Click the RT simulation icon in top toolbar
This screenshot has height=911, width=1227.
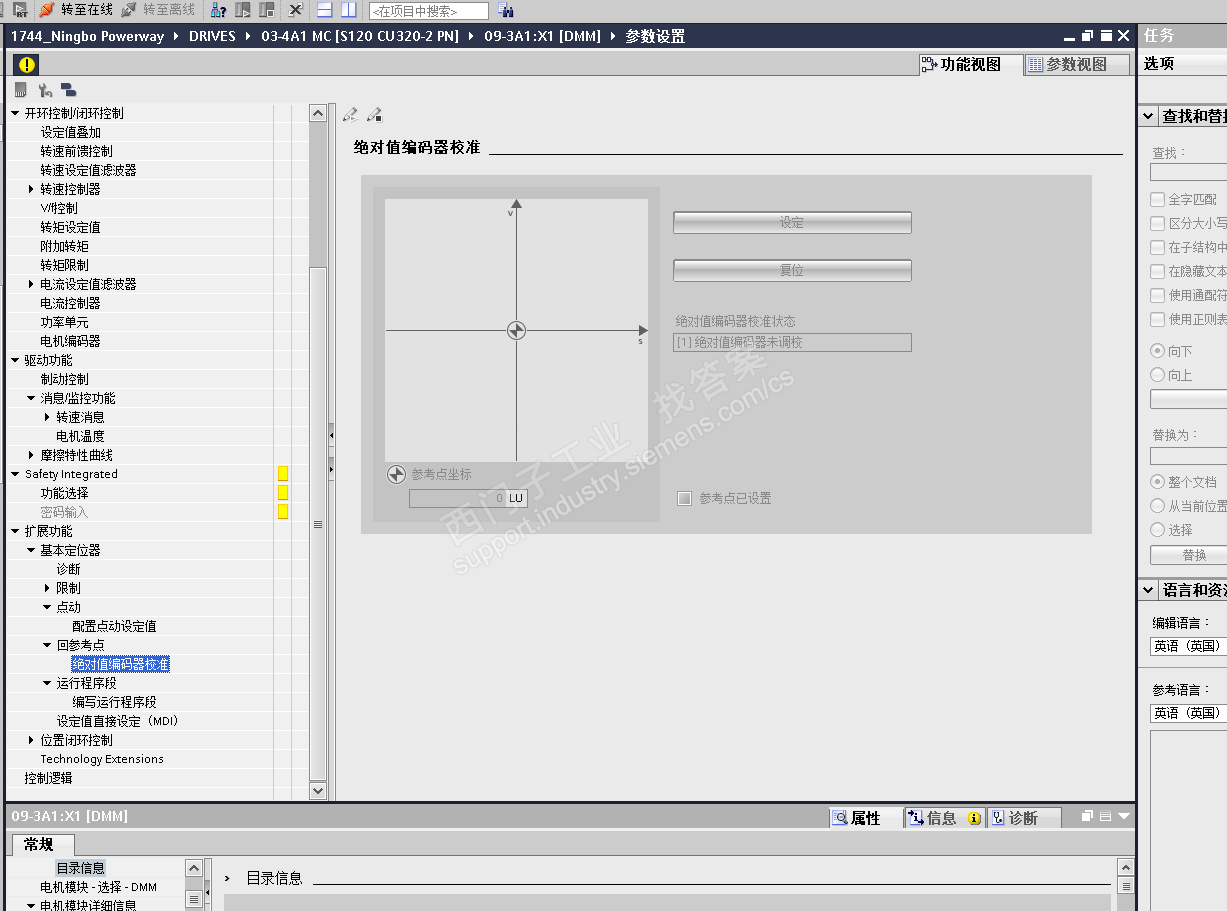click(19, 10)
